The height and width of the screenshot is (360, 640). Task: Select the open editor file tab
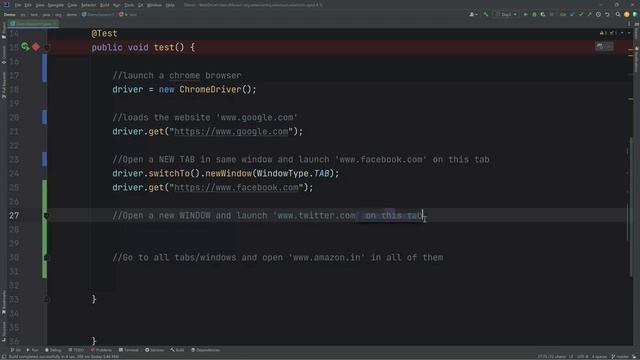click(x=33, y=24)
